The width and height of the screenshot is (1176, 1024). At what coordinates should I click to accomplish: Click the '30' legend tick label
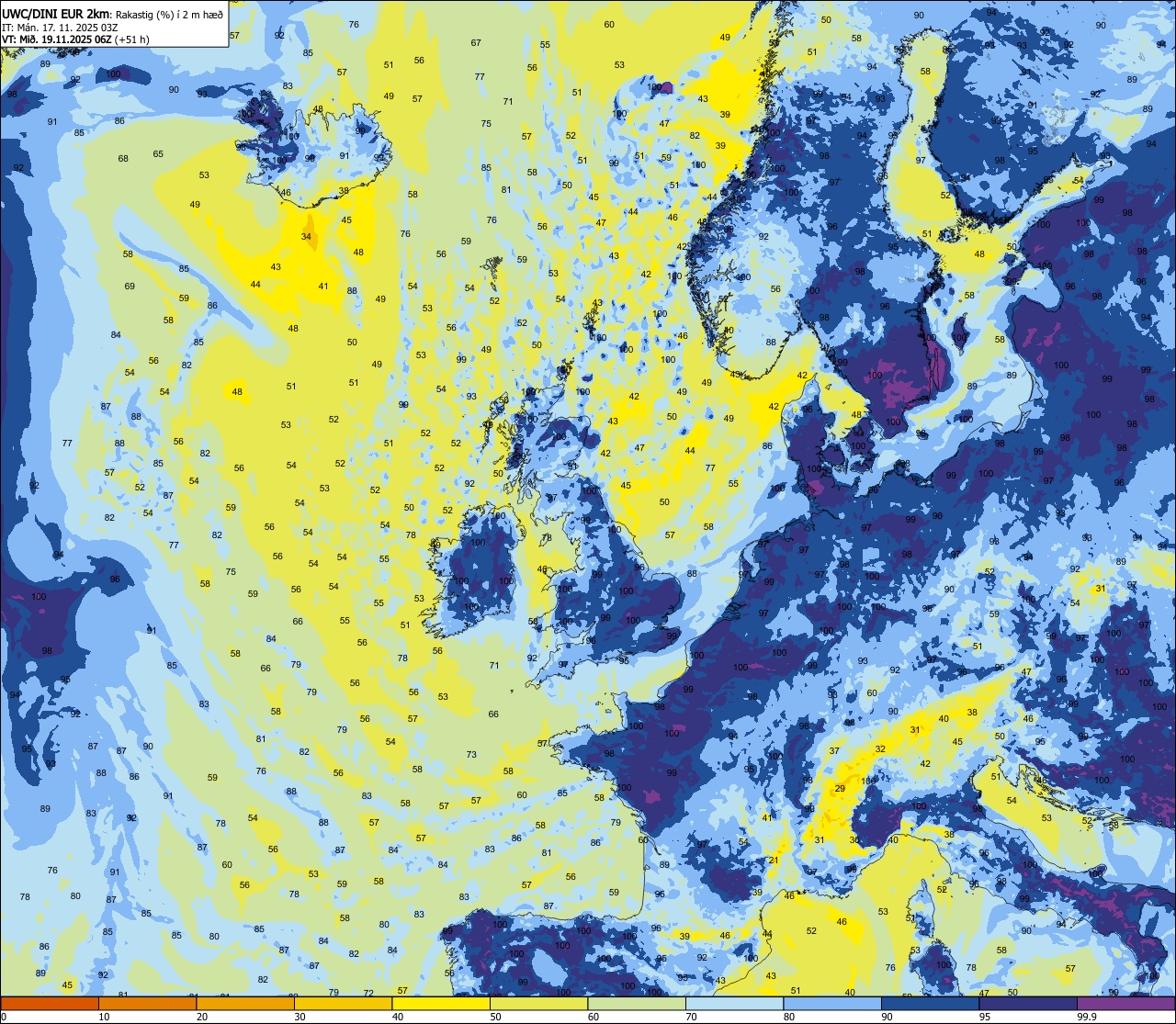[x=300, y=1016]
